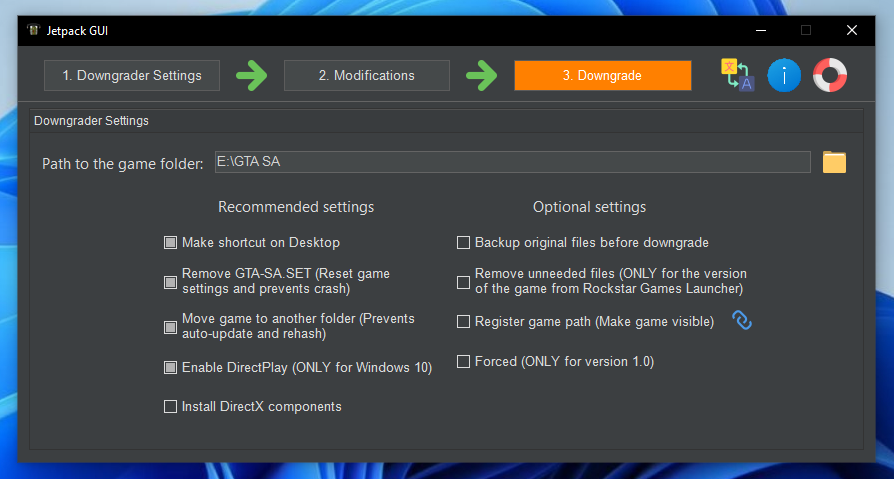The width and height of the screenshot is (894, 479).
Task: Click Jetpack GUI title bar app icon
Action: tap(34, 30)
